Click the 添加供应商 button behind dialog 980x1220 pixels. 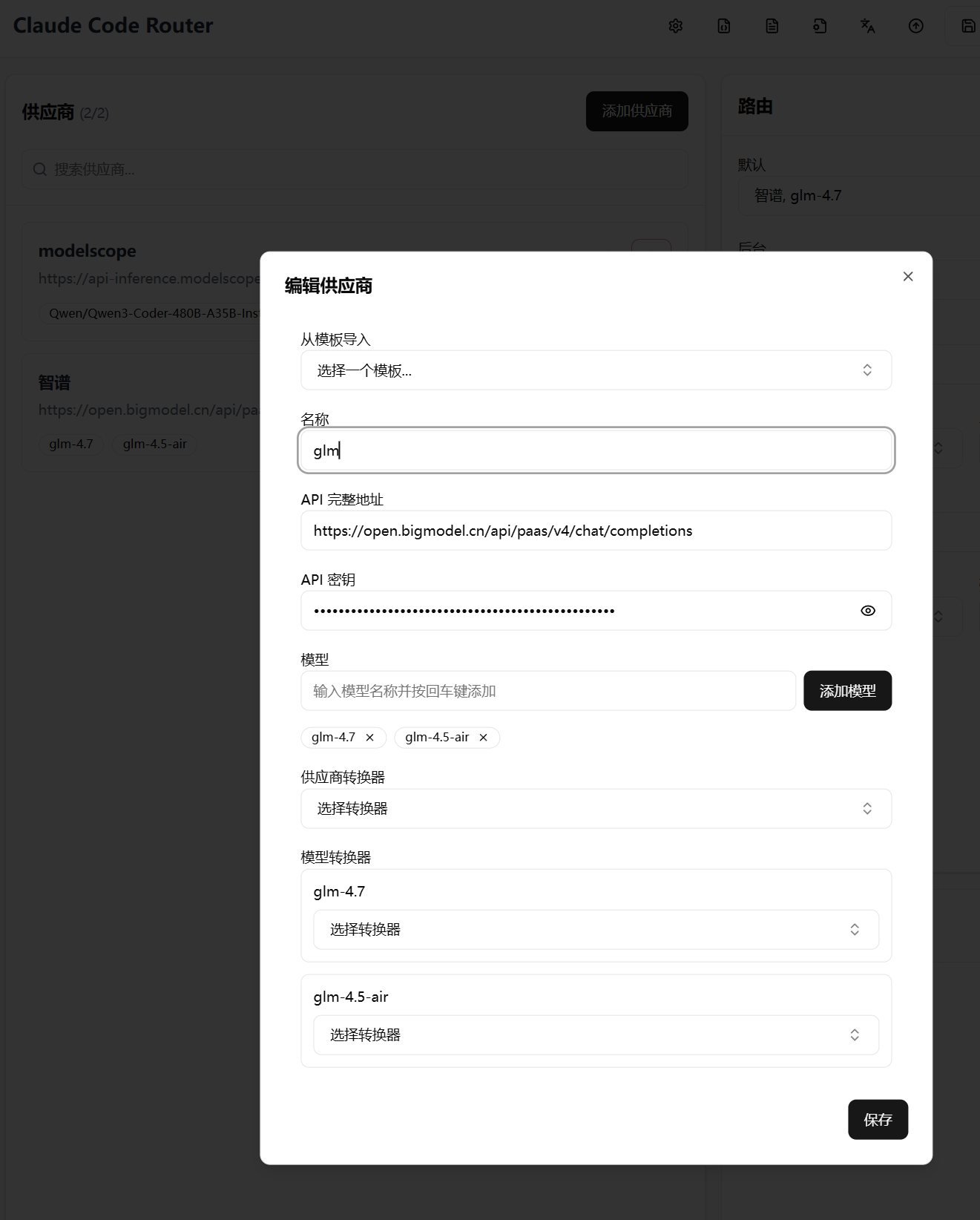pyautogui.click(x=637, y=111)
